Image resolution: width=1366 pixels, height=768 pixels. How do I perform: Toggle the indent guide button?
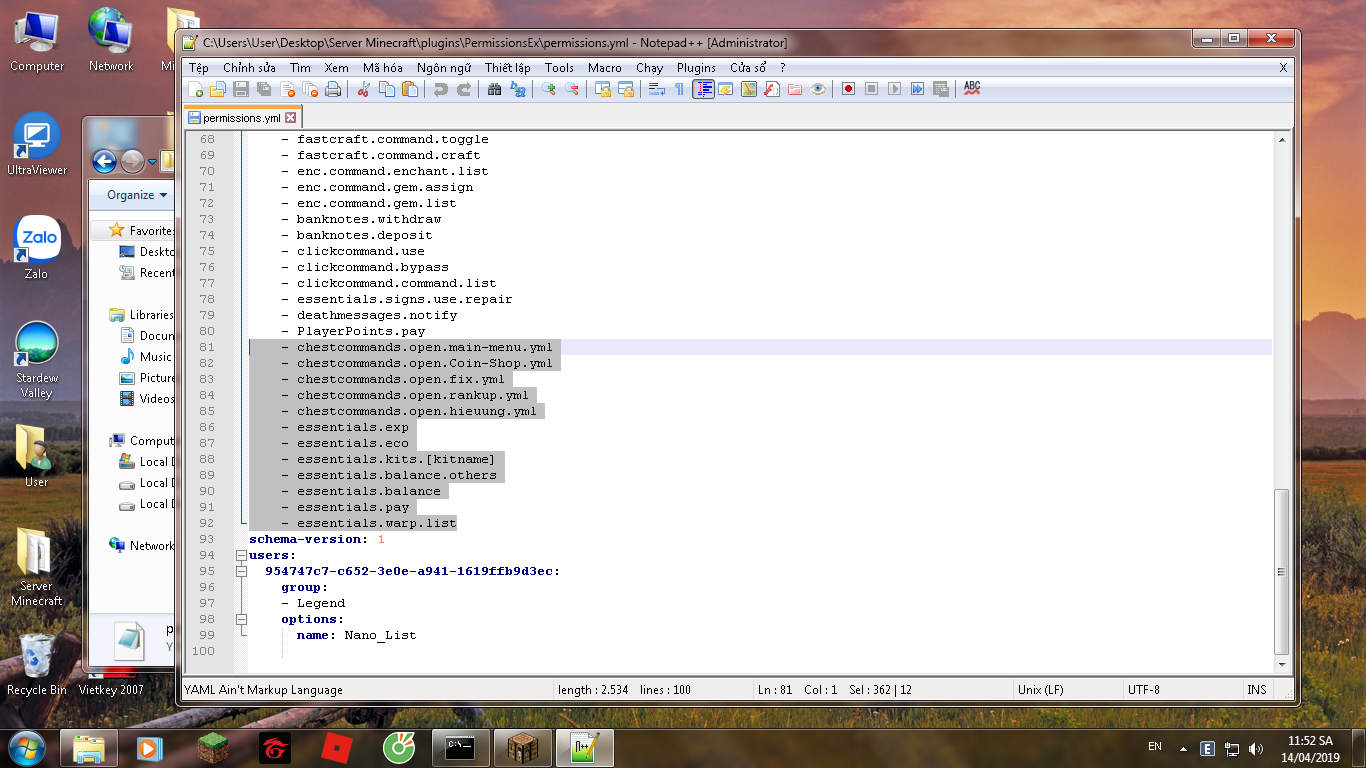click(703, 89)
